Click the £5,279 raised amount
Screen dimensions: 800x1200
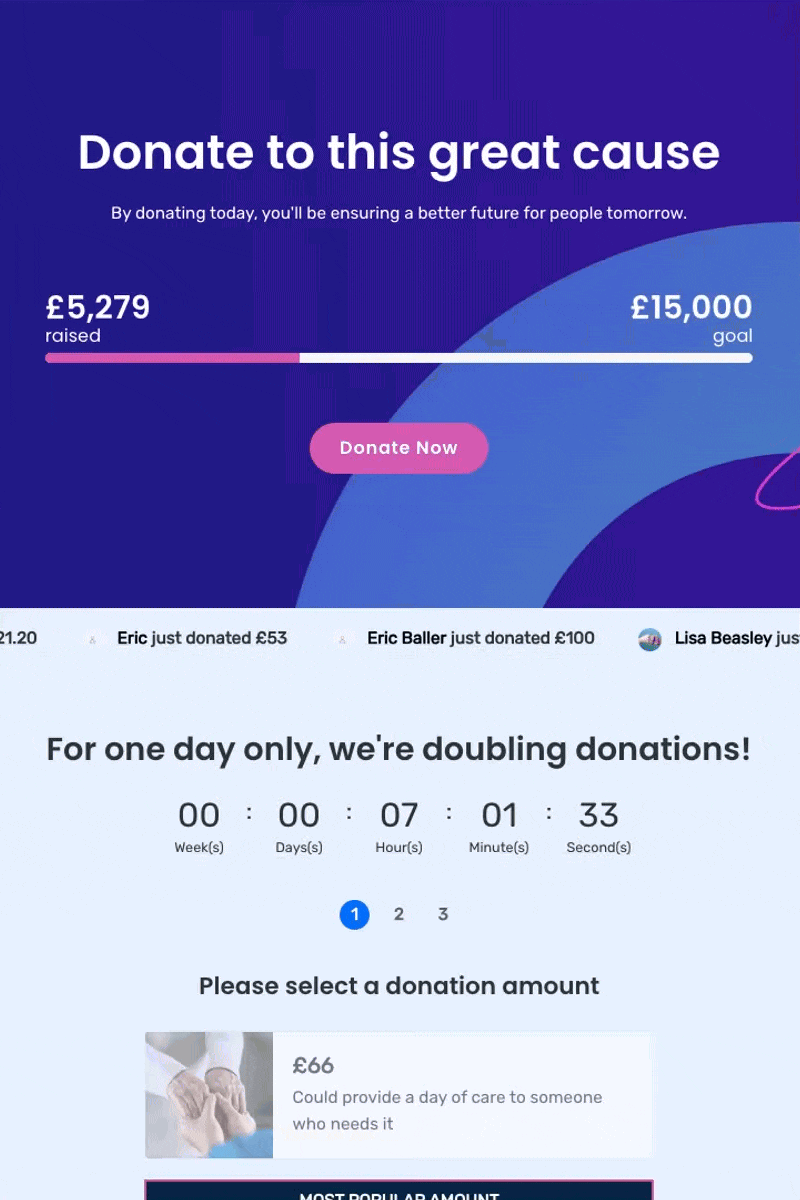tap(98, 307)
